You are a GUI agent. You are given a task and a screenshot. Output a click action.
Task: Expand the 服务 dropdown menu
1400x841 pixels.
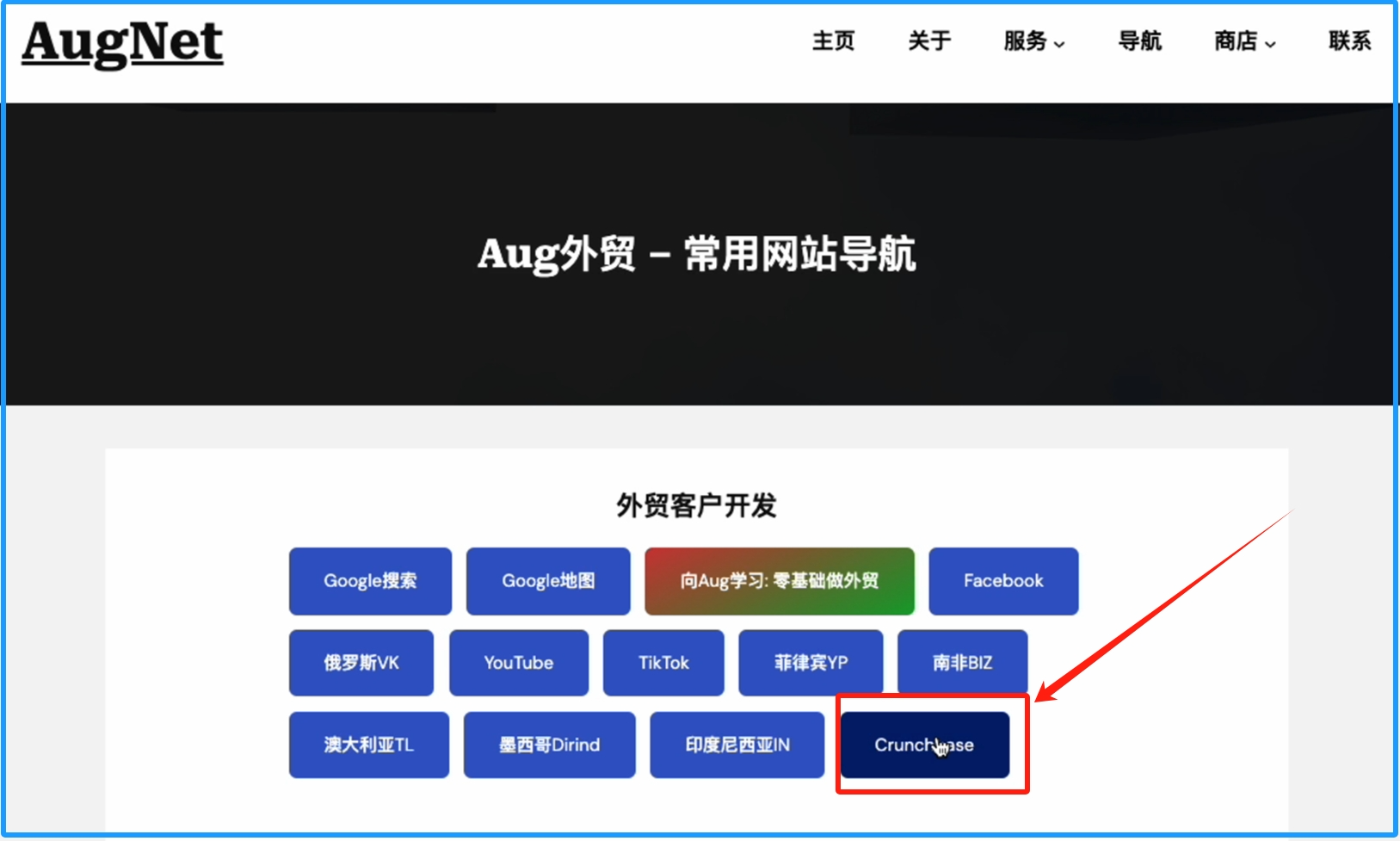1034,41
